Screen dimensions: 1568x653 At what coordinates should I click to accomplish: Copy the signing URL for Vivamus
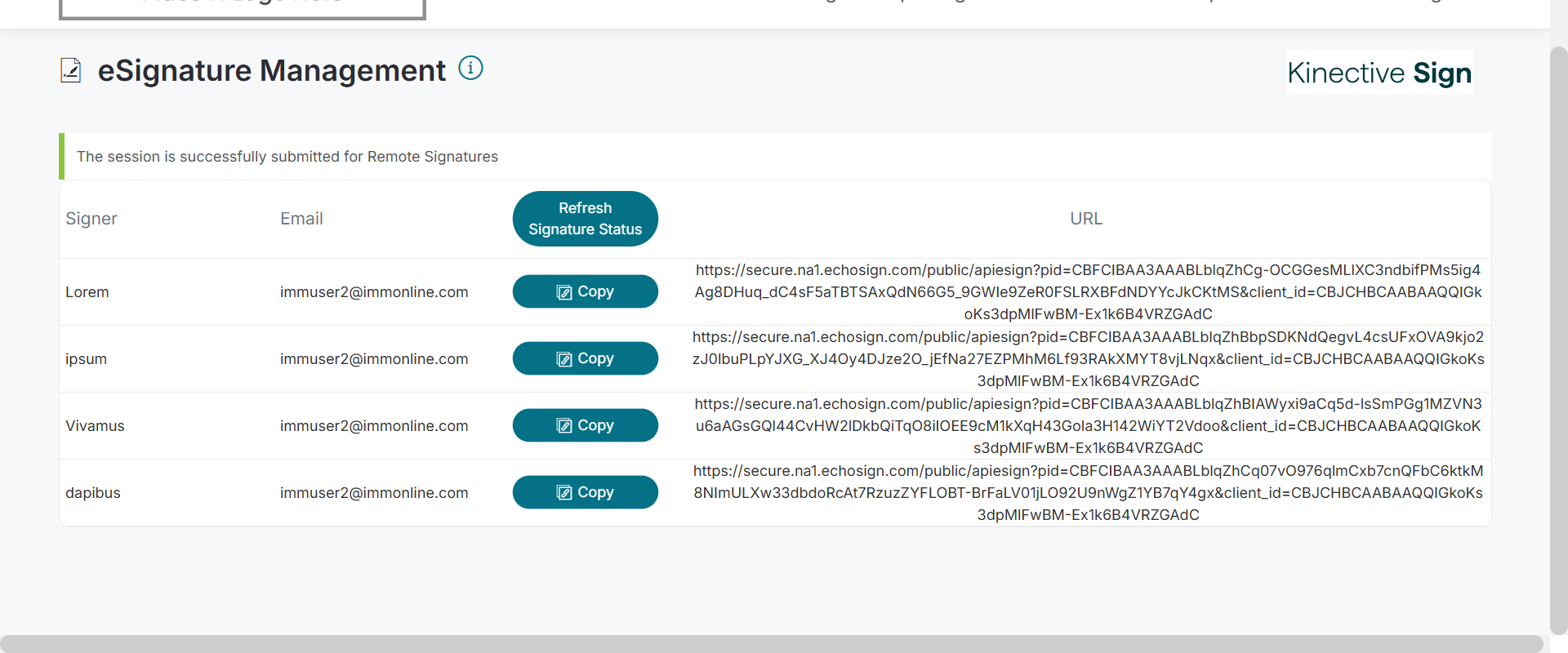tap(585, 425)
